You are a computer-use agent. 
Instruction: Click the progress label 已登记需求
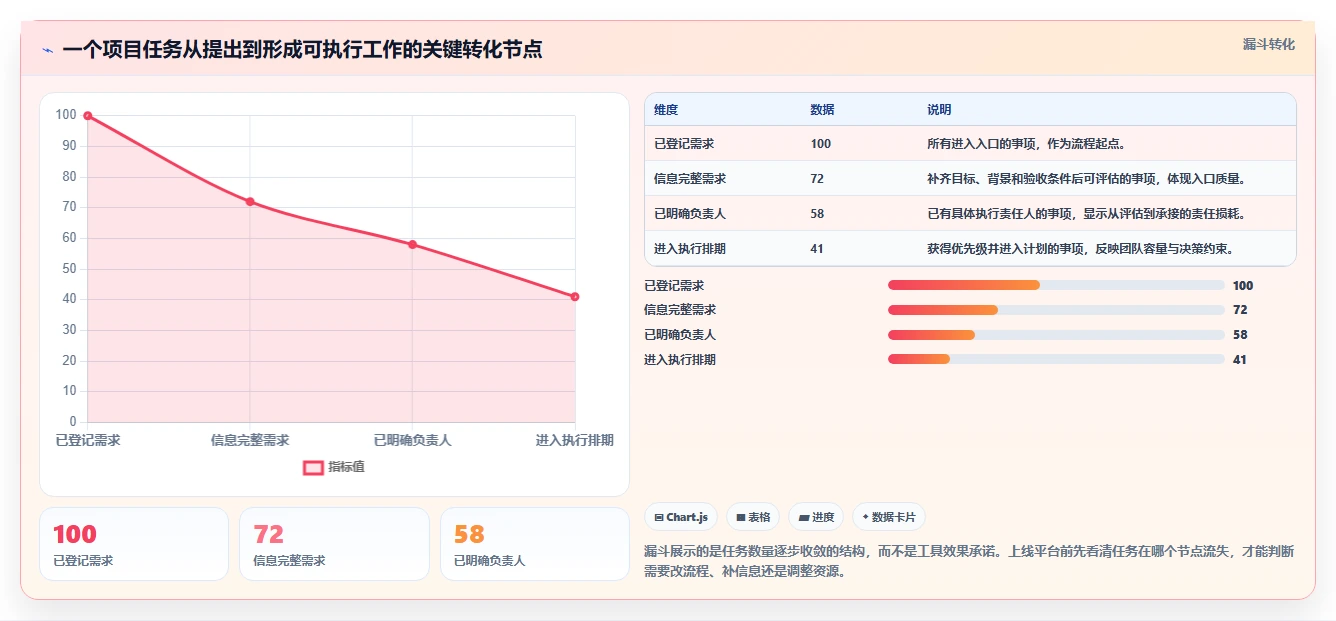click(674, 286)
